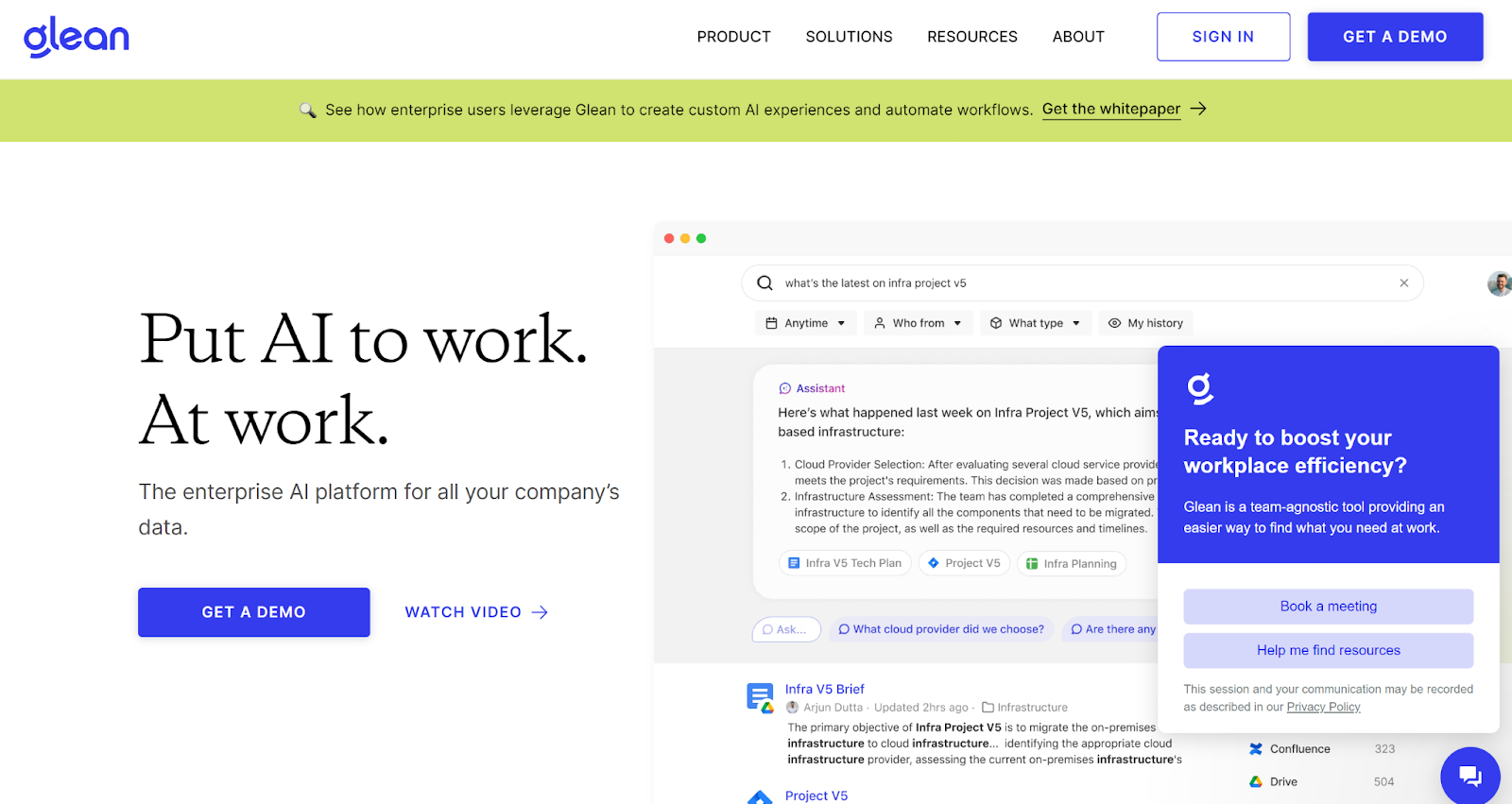Click the Infra V5 Brief document icon

click(x=760, y=697)
